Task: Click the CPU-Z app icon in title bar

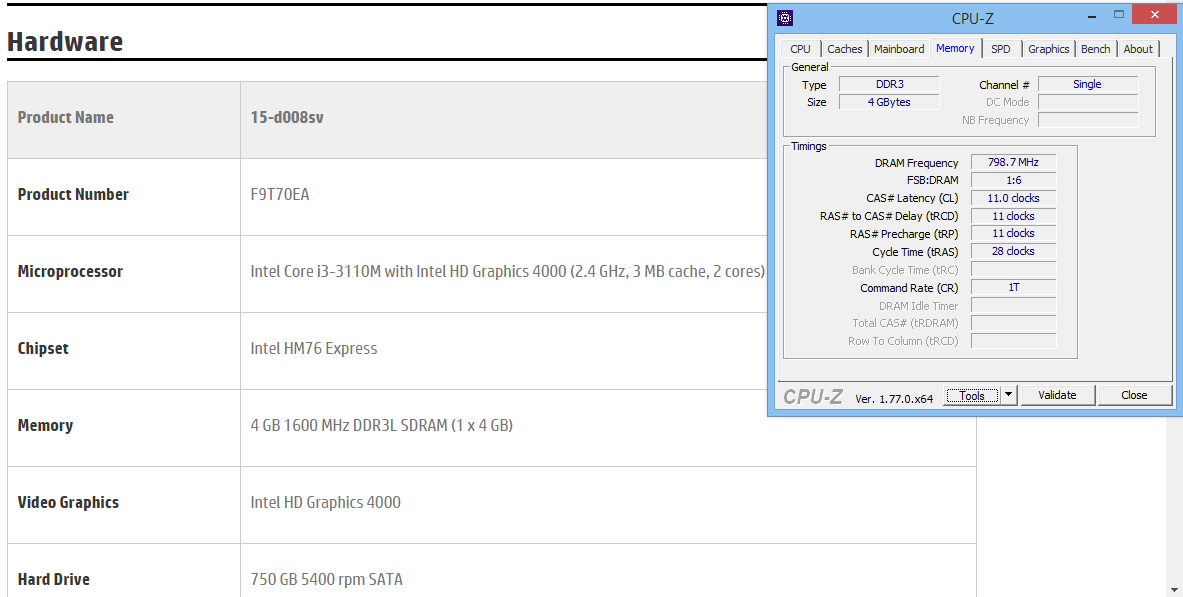Action: point(785,17)
